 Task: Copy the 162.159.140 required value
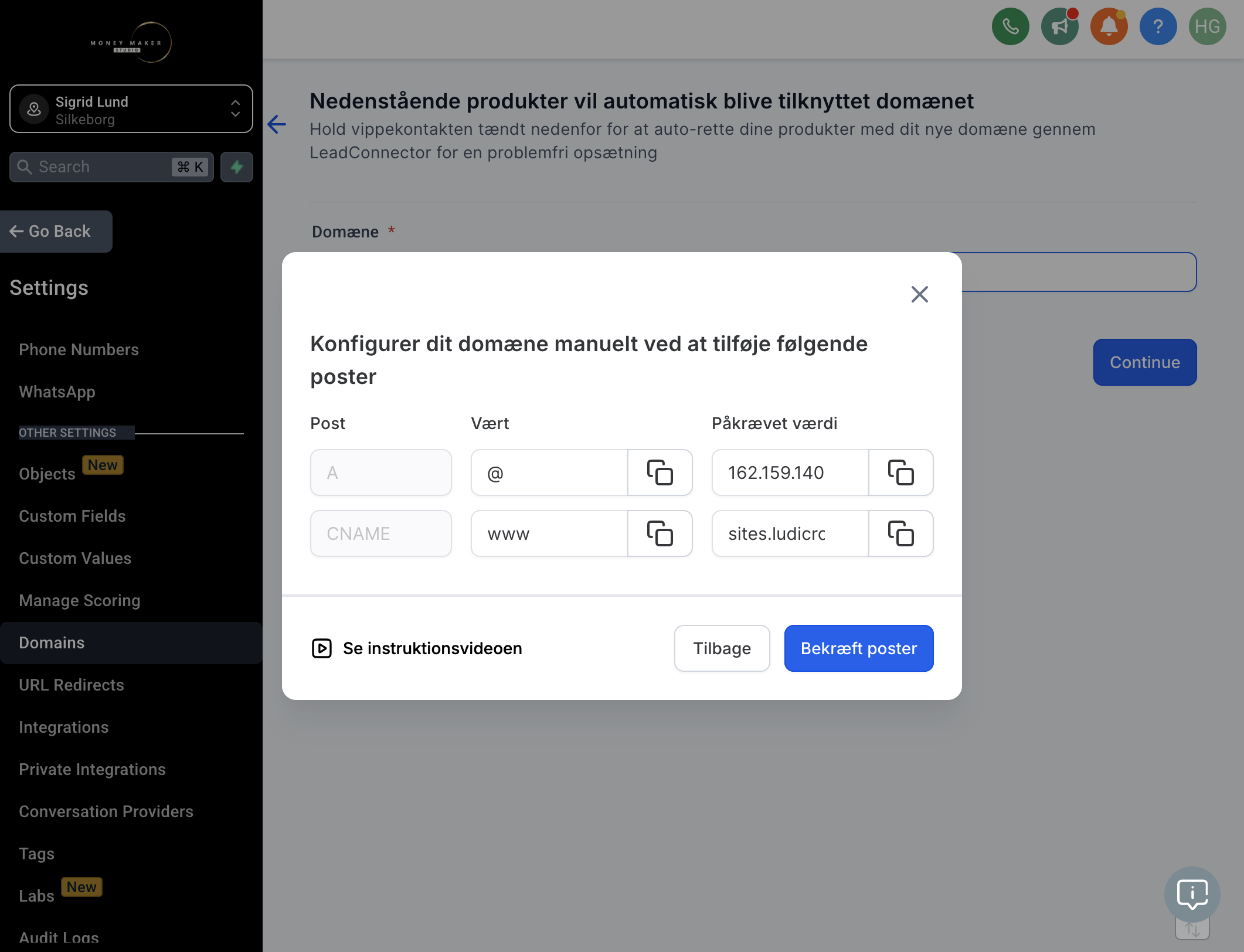tap(901, 472)
